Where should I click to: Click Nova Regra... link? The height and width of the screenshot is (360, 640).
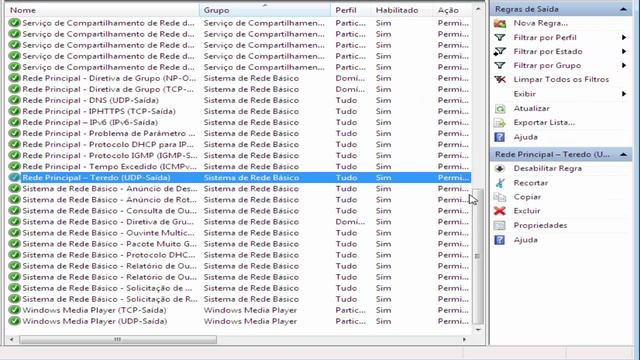(540, 23)
